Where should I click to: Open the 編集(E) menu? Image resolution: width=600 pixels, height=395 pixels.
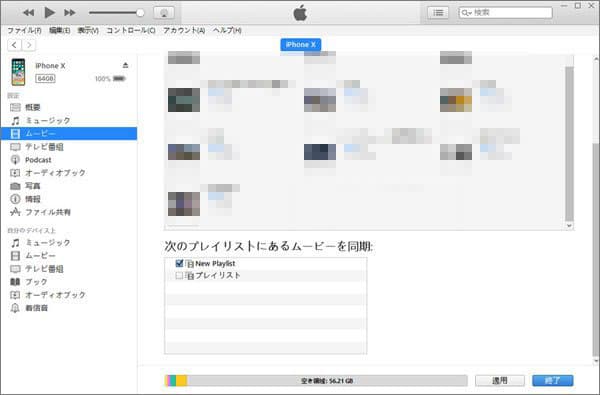[x=60, y=30]
